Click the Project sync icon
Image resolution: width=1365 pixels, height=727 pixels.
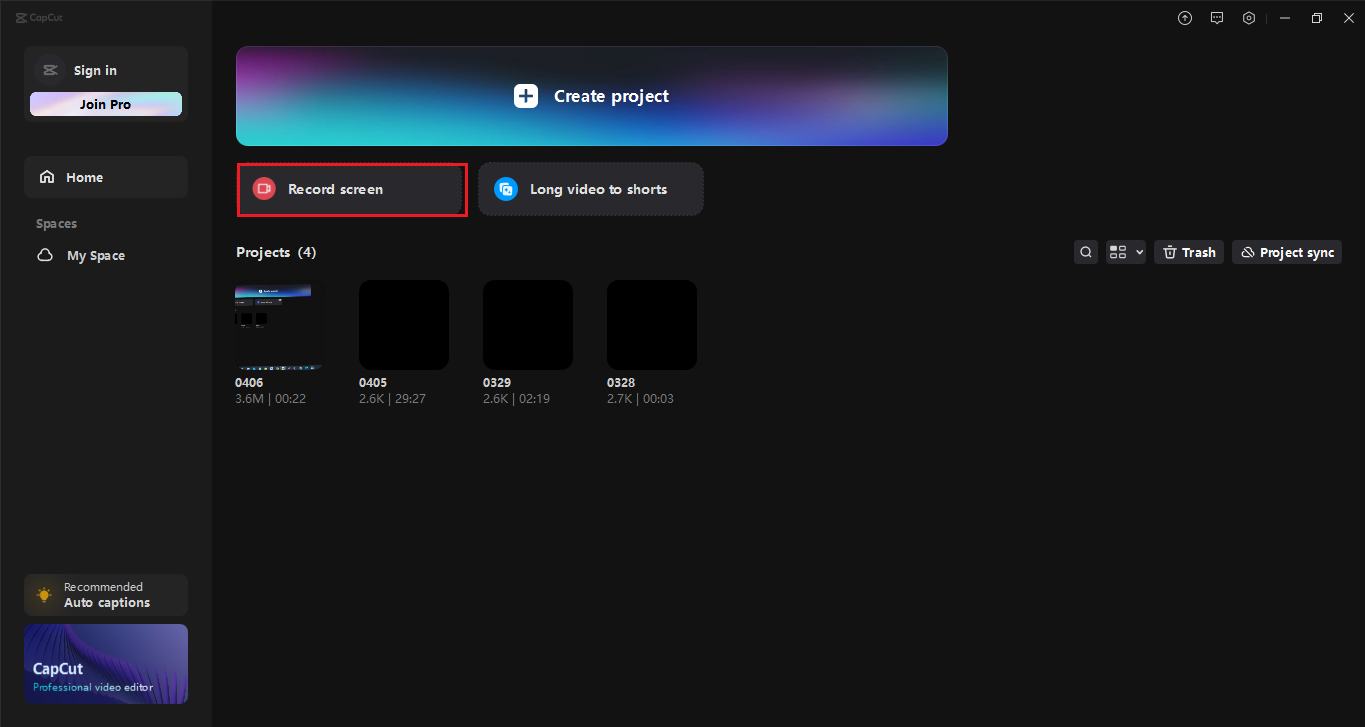pyautogui.click(x=1247, y=251)
